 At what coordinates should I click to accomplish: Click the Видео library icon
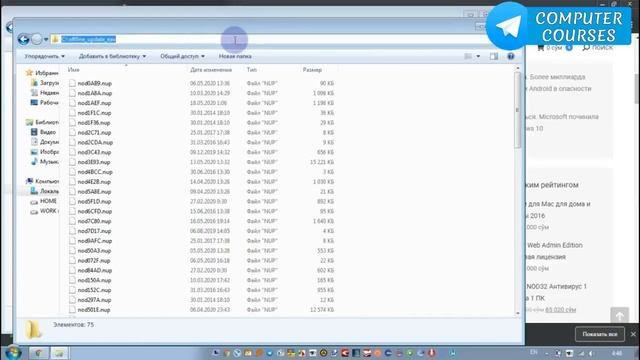click(x=34, y=132)
